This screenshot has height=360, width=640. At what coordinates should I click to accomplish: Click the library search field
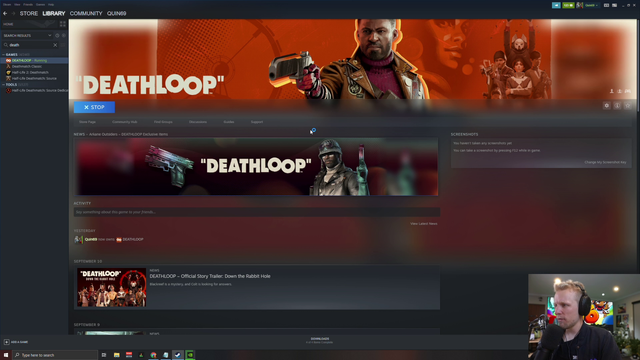click(x=31, y=45)
